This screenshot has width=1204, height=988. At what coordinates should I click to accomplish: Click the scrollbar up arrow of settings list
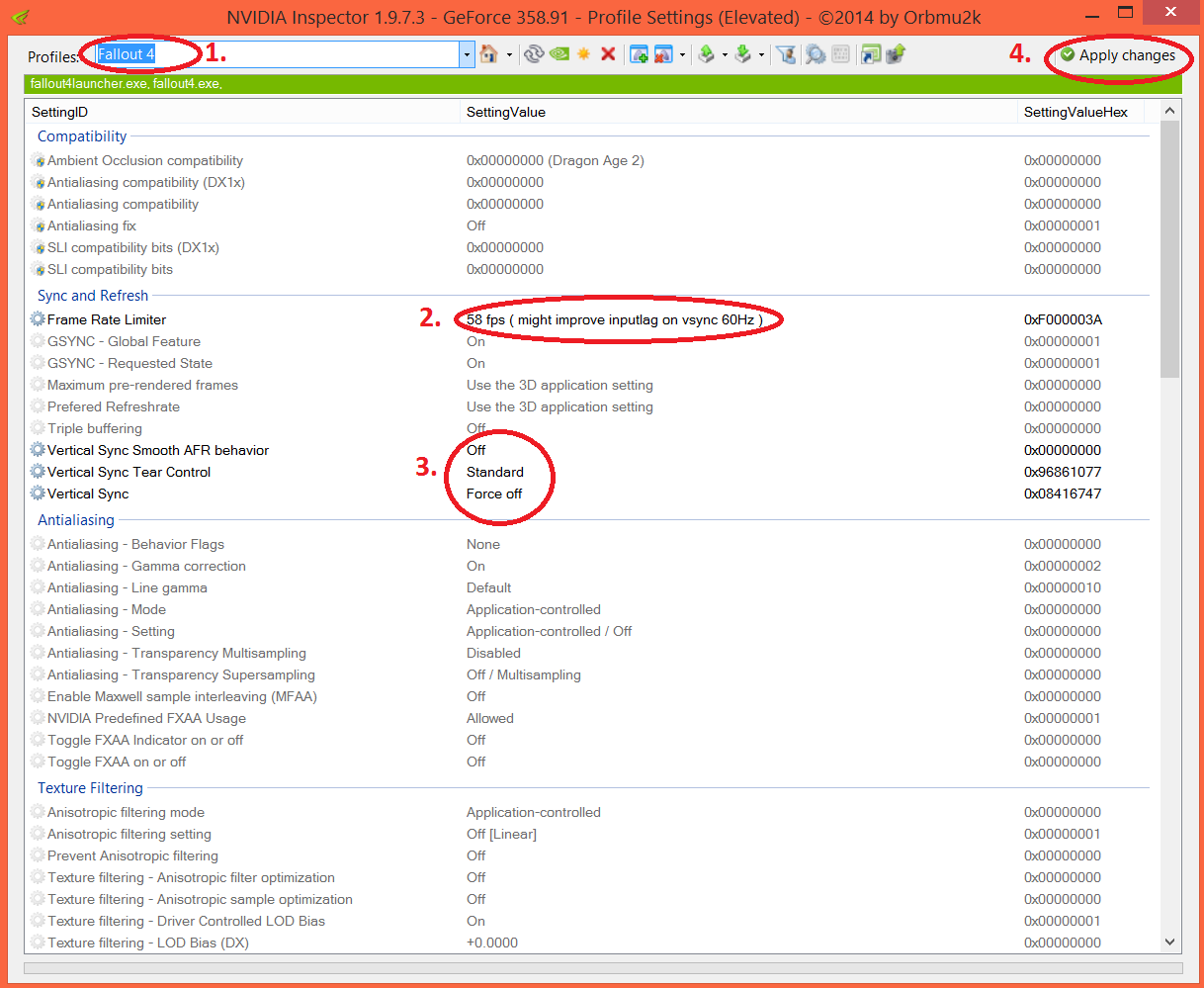[x=1170, y=111]
